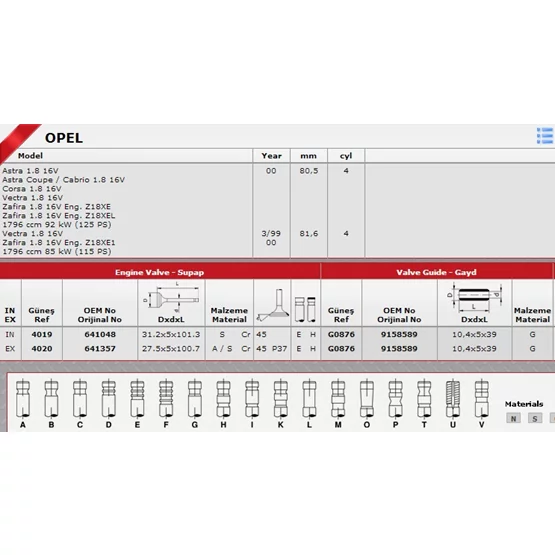Select valve stem type A icon
Viewport: 555px width, 555px height.
(23, 399)
